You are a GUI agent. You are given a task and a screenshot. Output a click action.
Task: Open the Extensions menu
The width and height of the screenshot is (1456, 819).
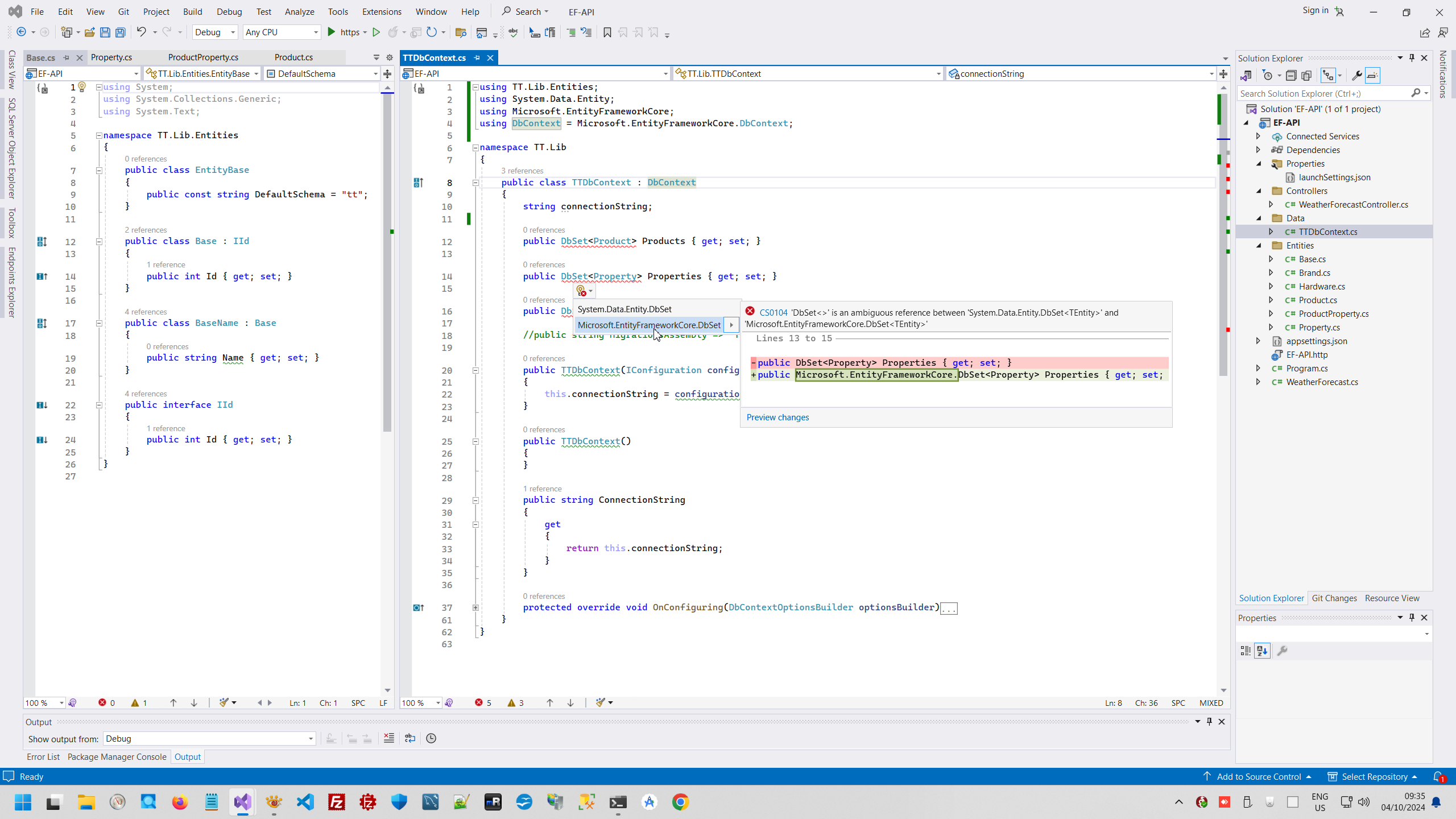point(381,11)
